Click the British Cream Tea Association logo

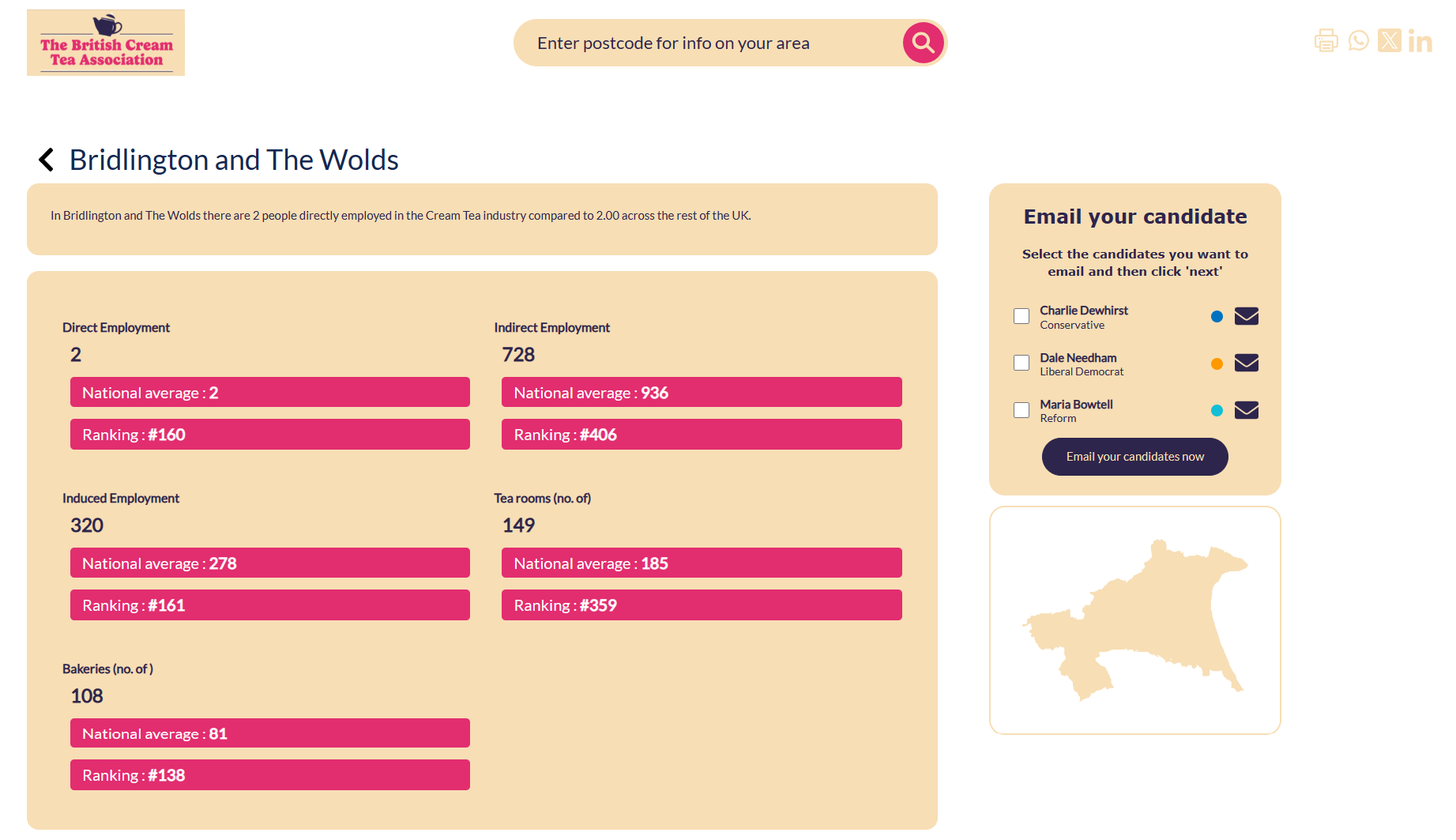pos(105,43)
